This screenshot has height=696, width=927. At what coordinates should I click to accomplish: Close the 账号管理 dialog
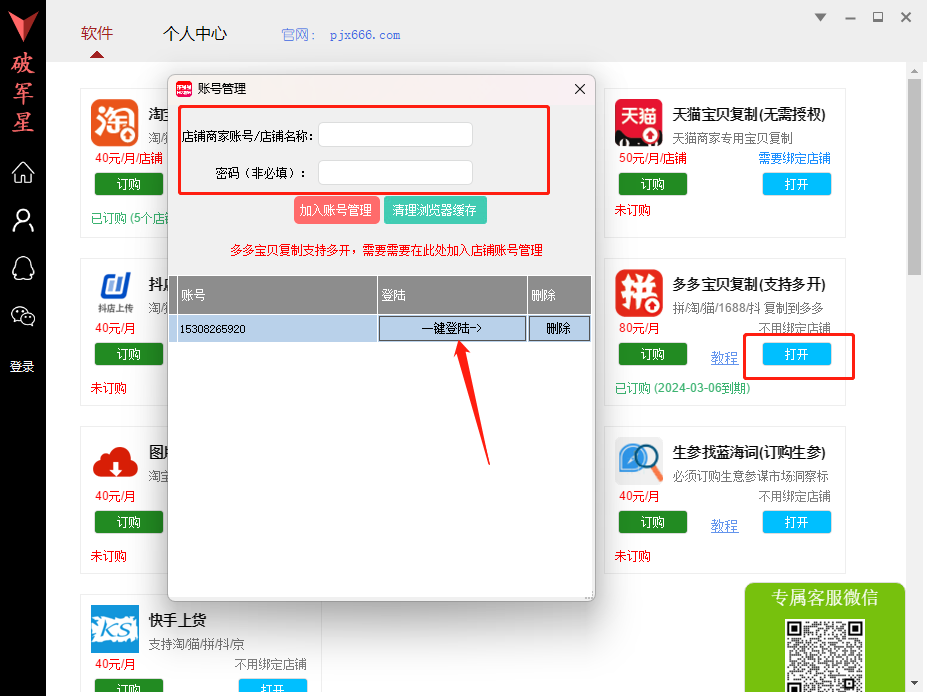coord(579,89)
